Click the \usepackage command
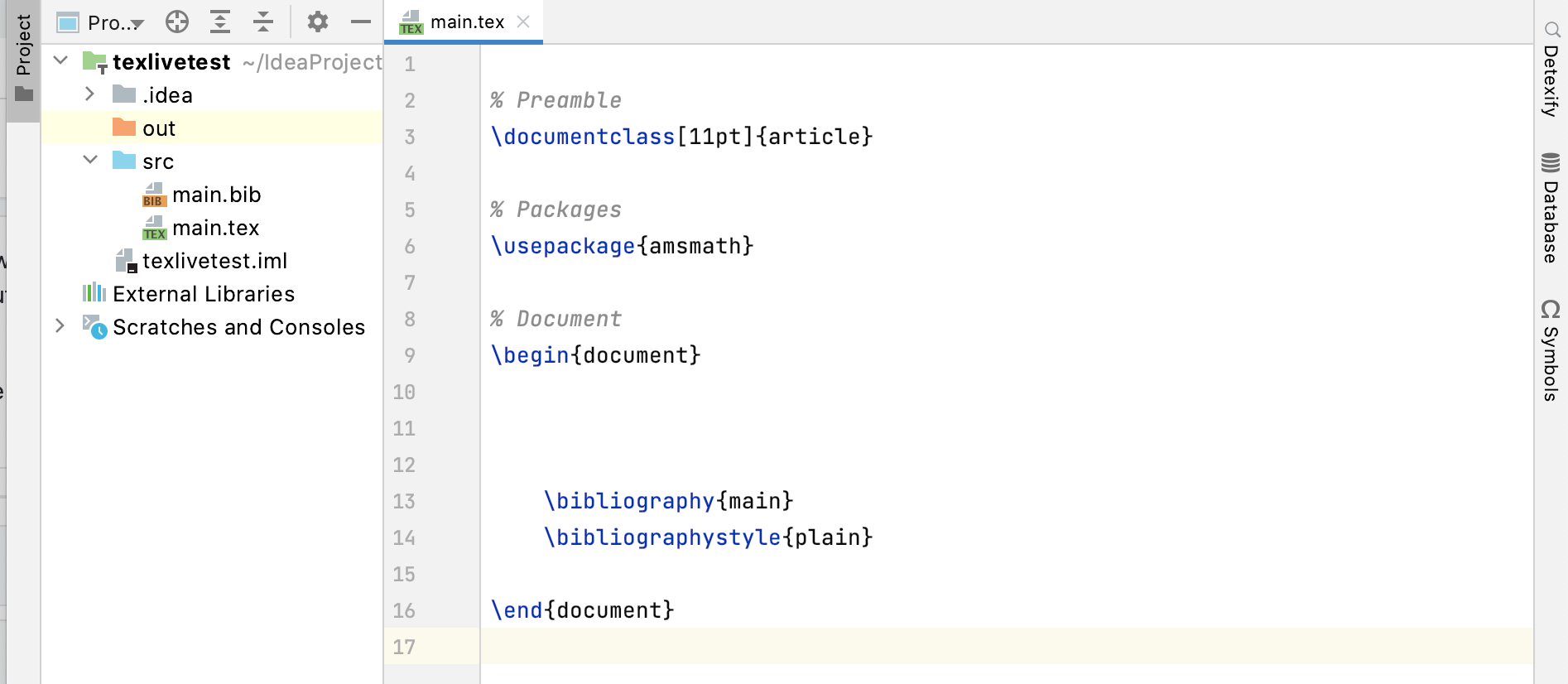Screen dimensions: 1568x684 (563, 246)
